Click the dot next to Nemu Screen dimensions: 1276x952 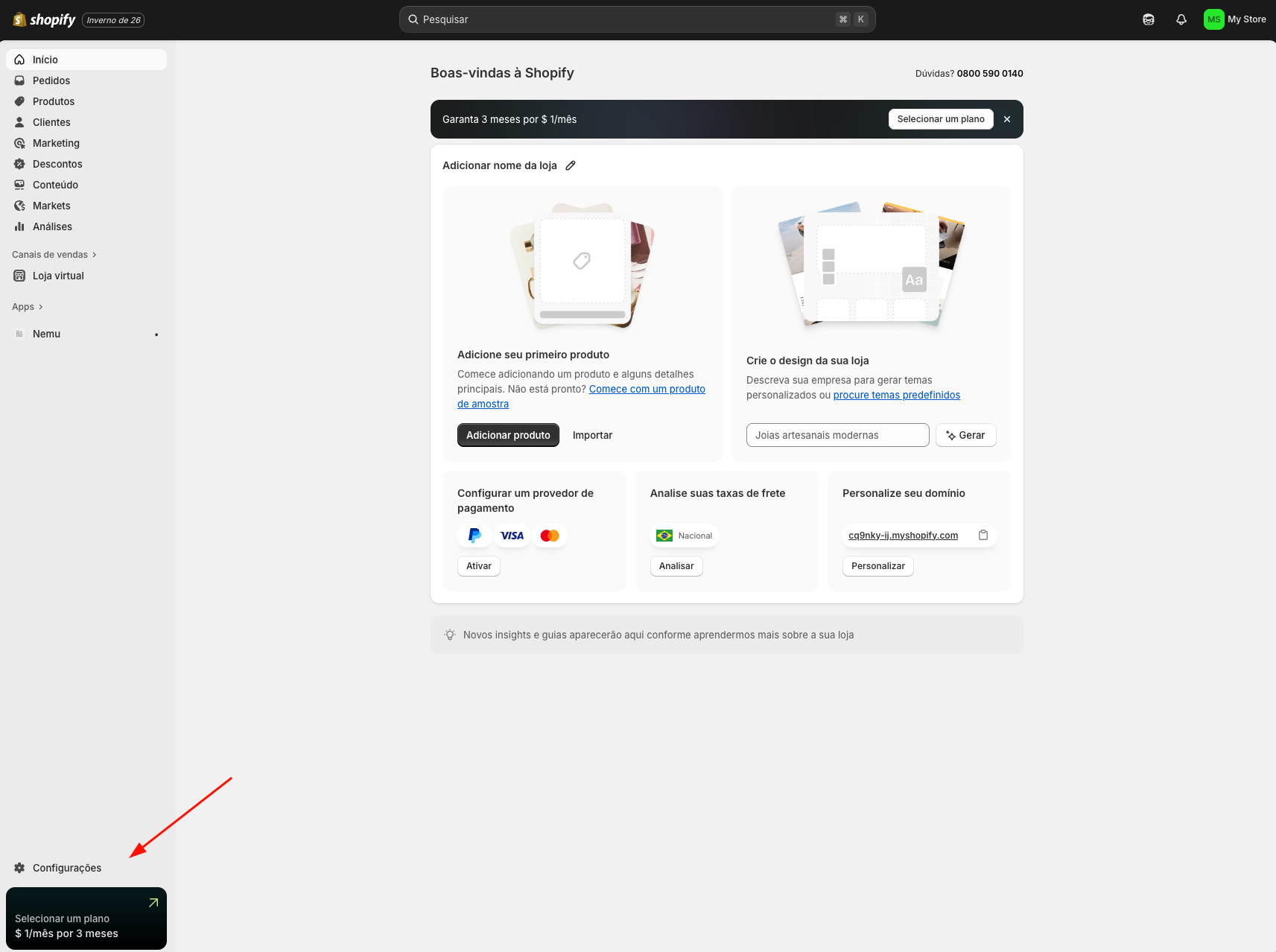point(156,334)
